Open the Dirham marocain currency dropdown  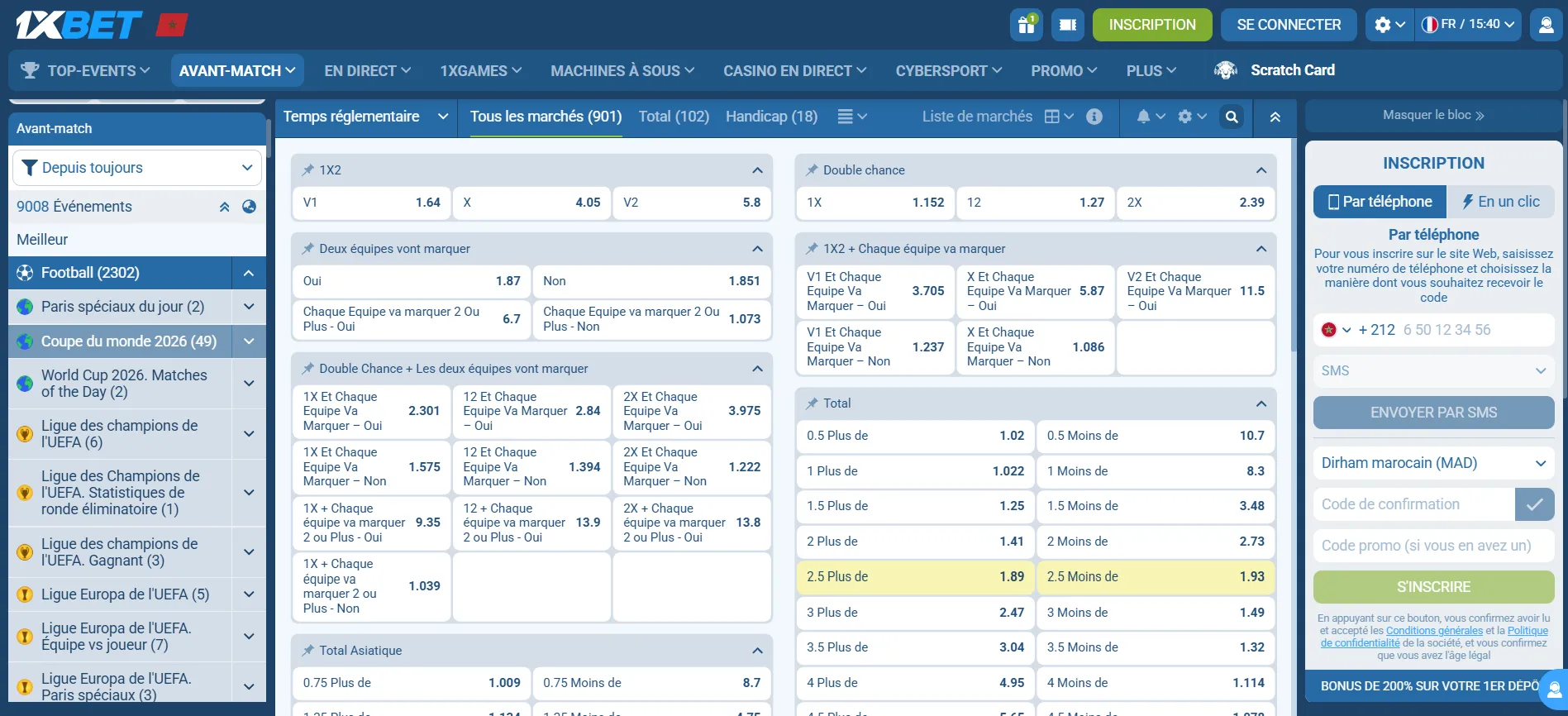pyautogui.click(x=1433, y=463)
